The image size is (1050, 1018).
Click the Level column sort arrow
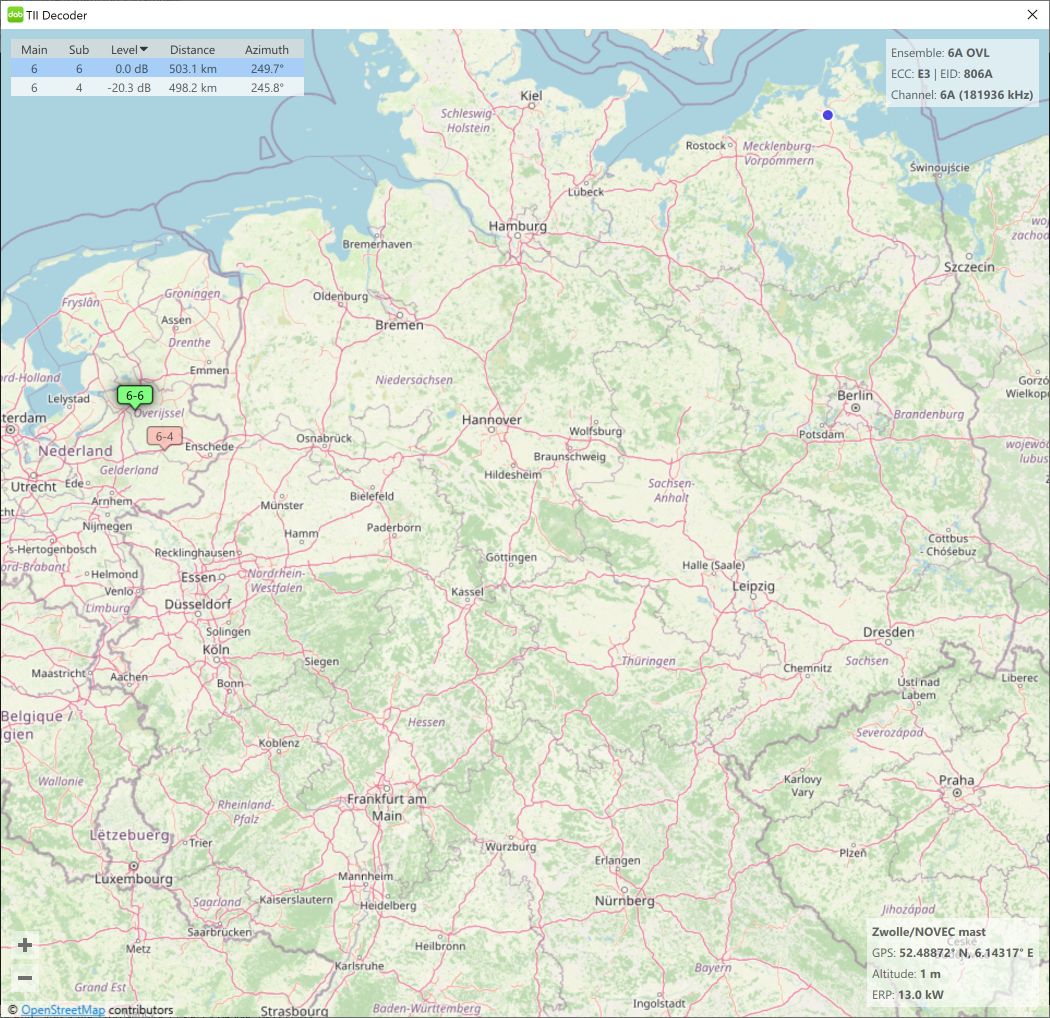[144, 49]
